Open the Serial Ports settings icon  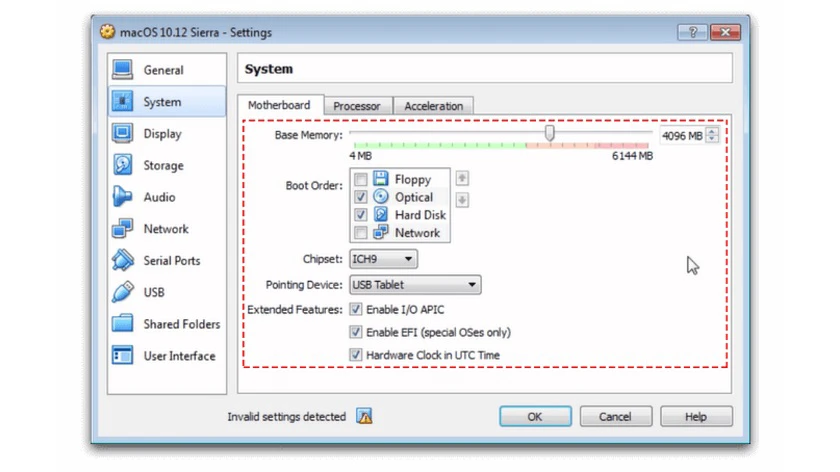click(x=123, y=260)
